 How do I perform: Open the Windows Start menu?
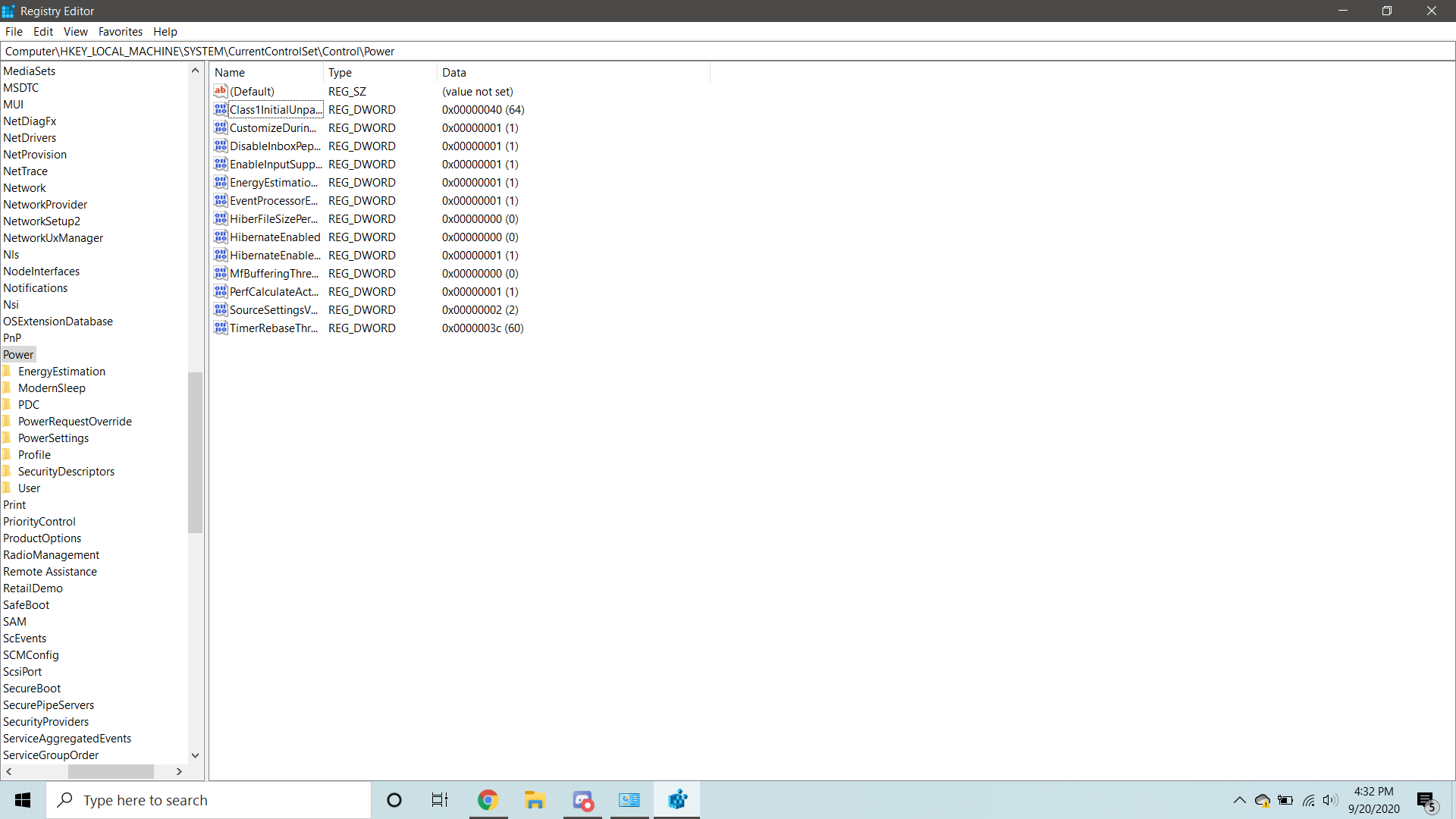pos(23,800)
